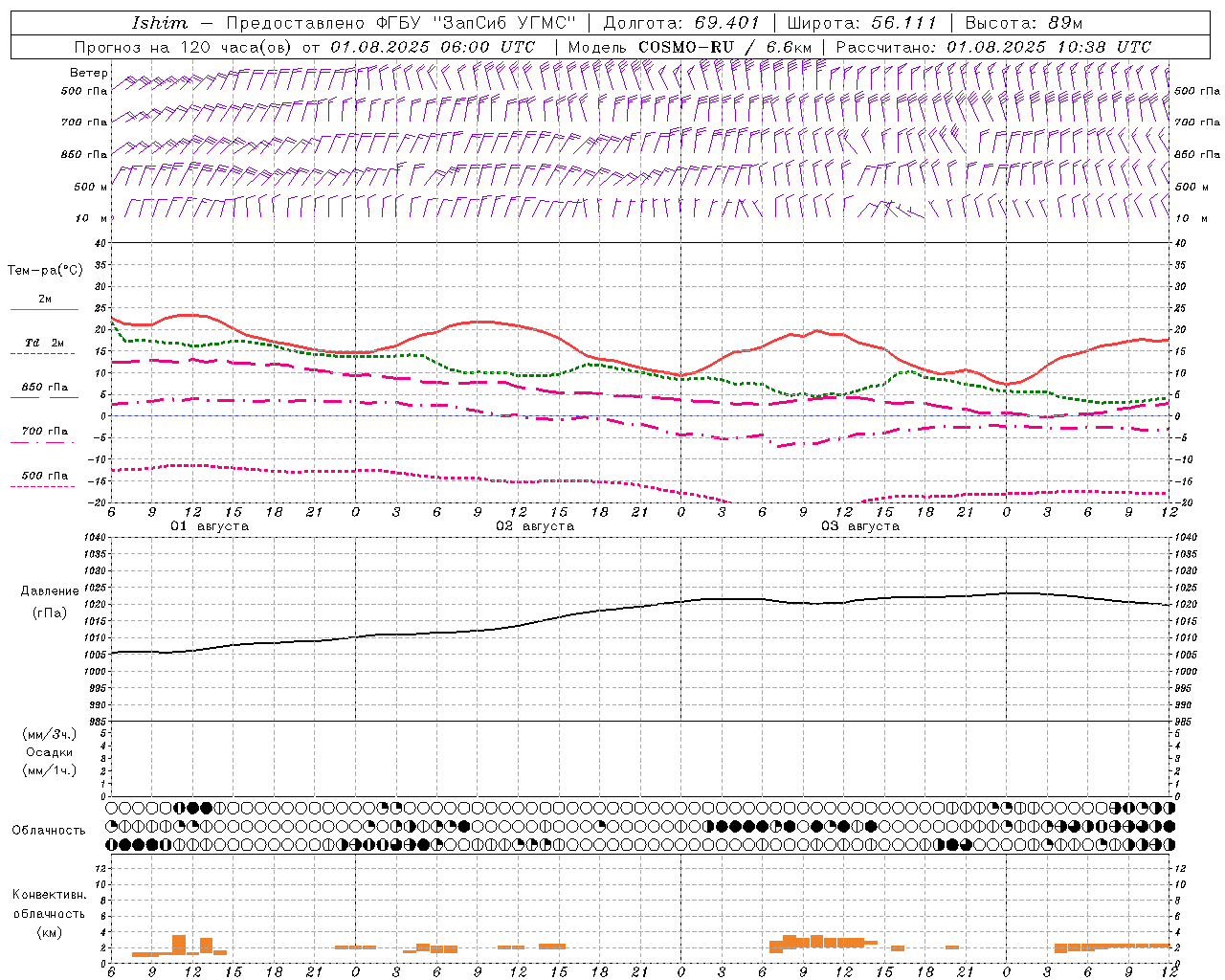Click the "03 августа" date label
1225x980 pixels.
860,526
